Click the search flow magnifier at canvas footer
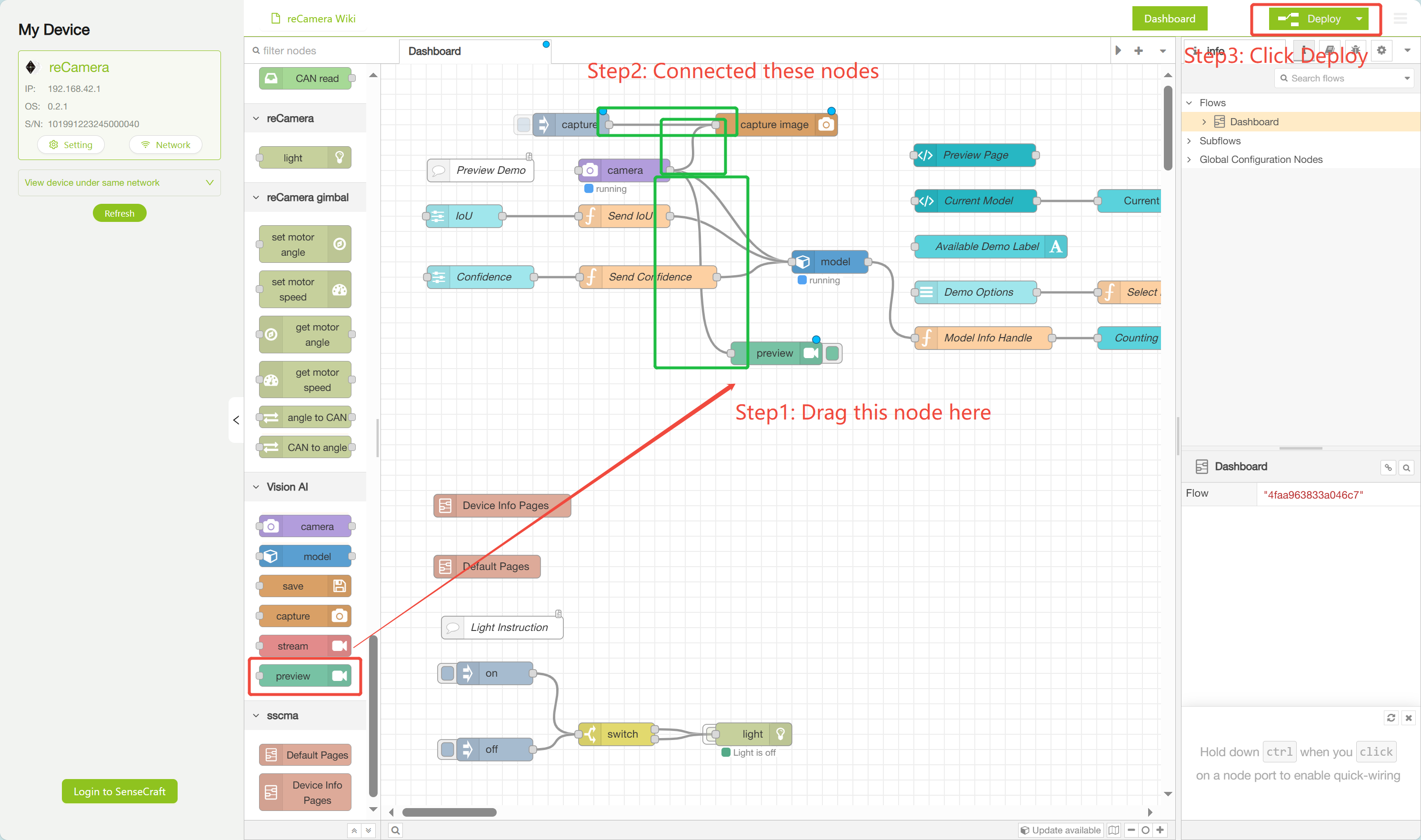Screen dimensions: 1421x840 point(396,830)
